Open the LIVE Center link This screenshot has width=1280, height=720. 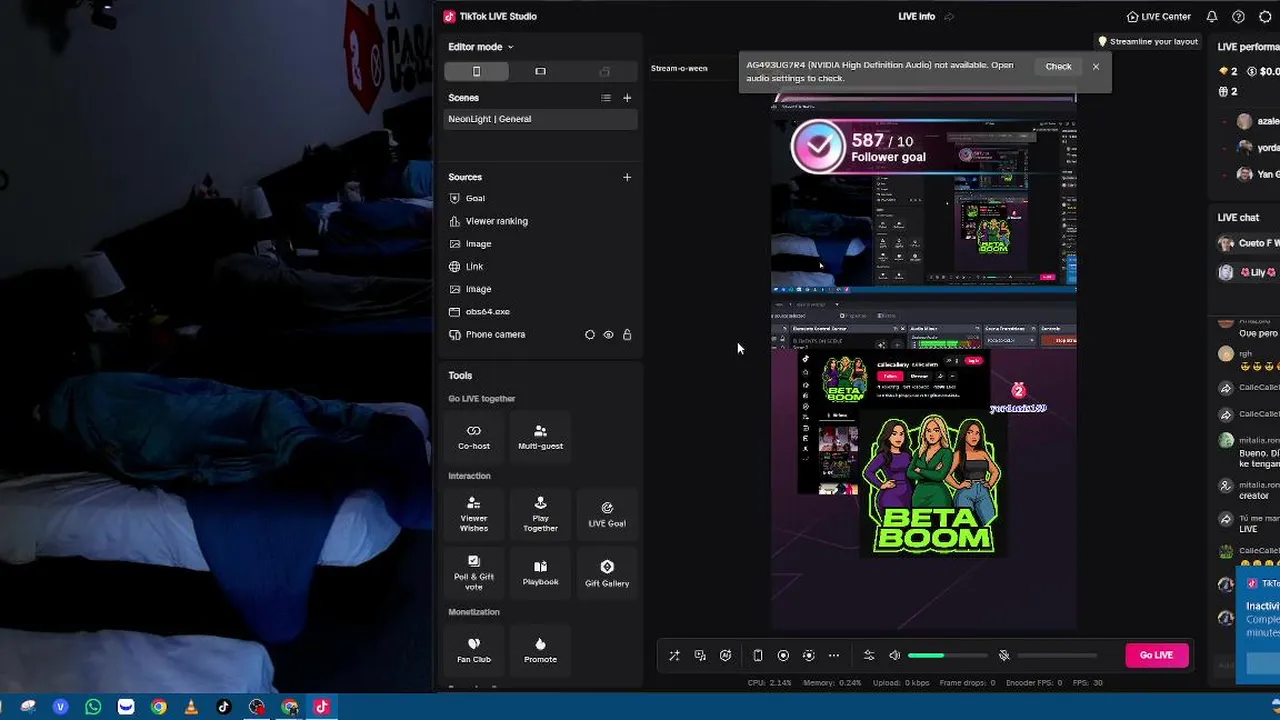(x=1158, y=17)
